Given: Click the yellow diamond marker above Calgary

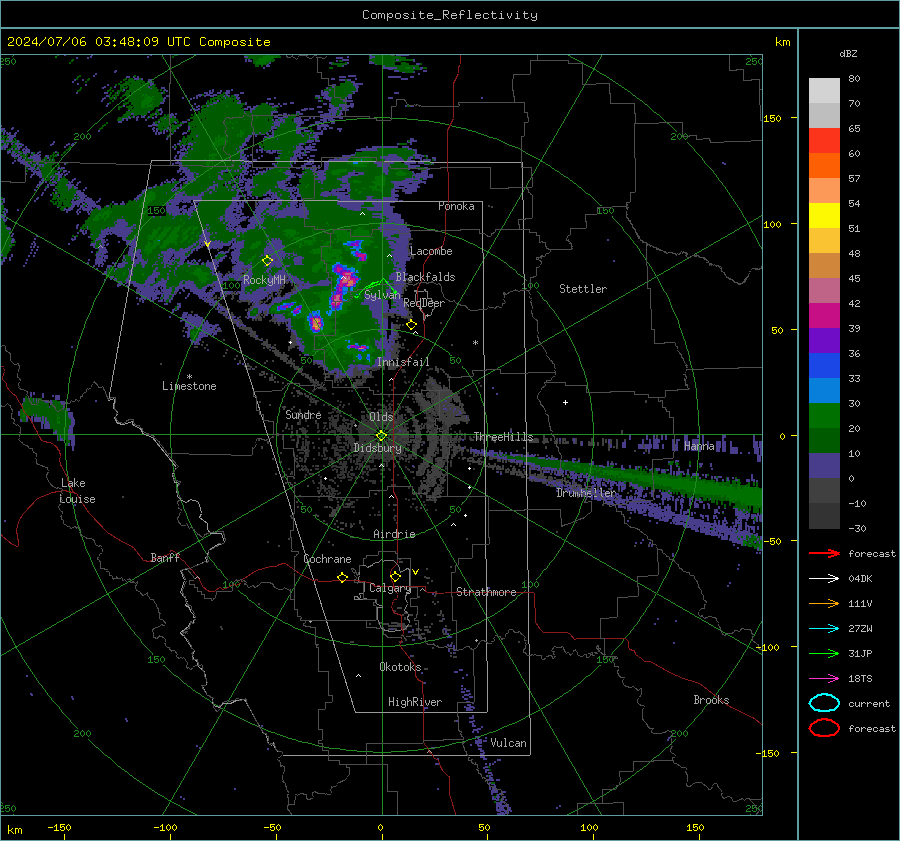Looking at the screenshot, I should point(395,576).
